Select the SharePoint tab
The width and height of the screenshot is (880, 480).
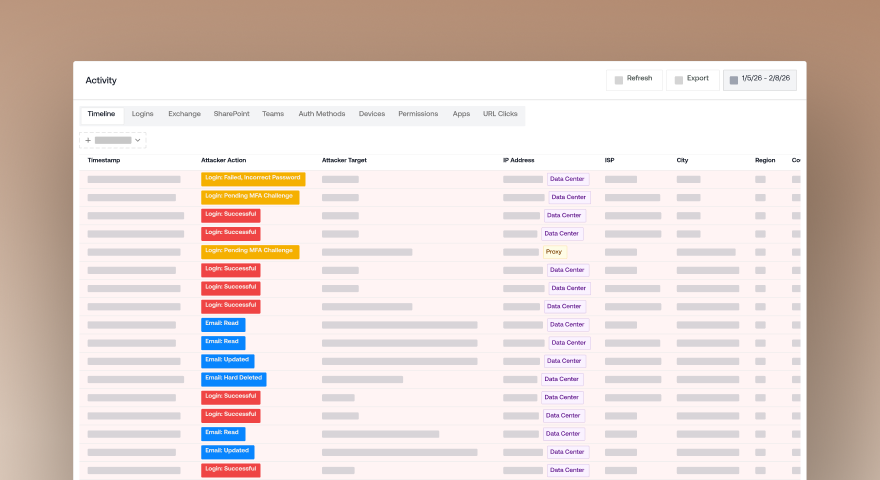pos(231,114)
